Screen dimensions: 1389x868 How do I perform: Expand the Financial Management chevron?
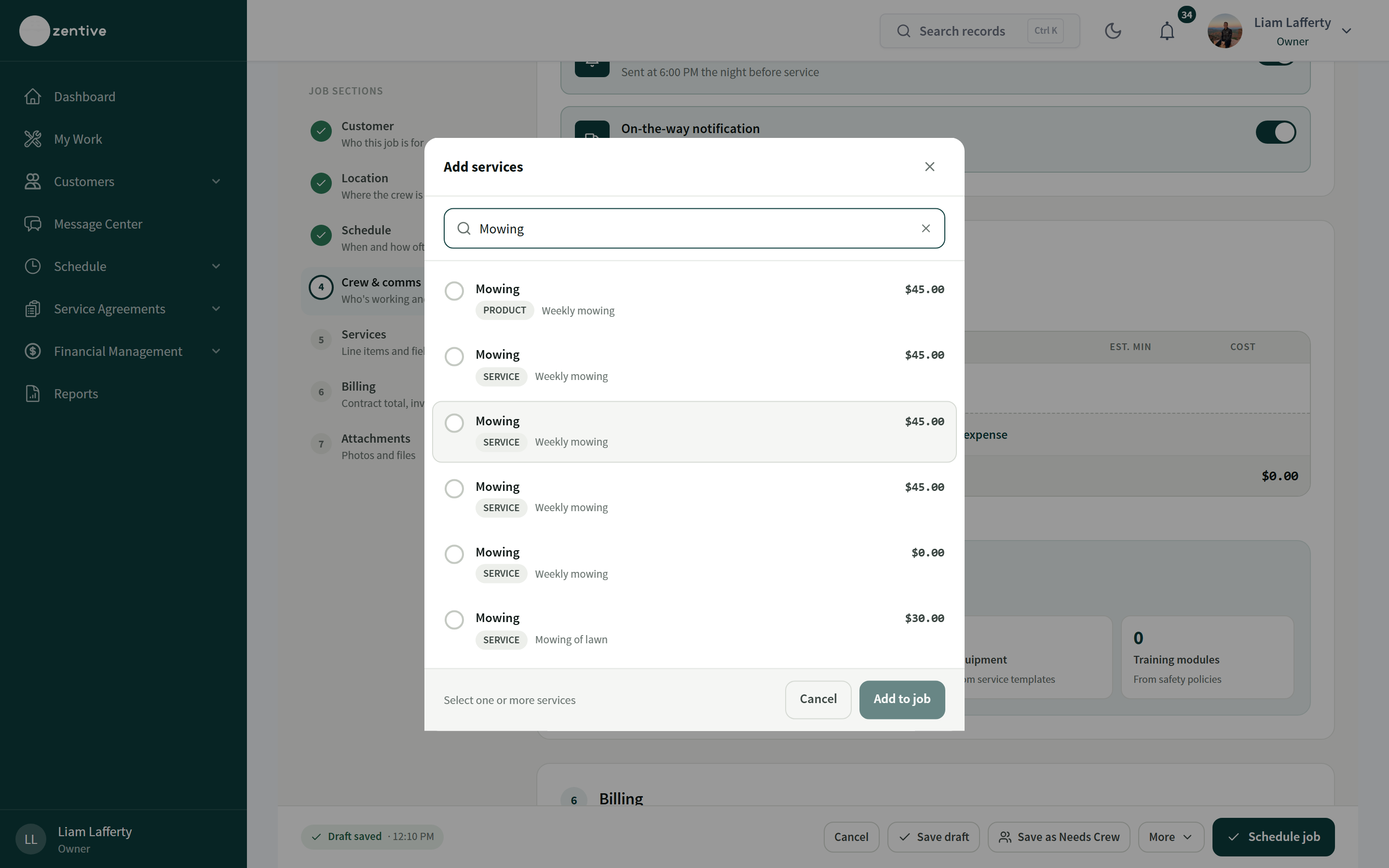pyautogui.click(x=216, y=352)
